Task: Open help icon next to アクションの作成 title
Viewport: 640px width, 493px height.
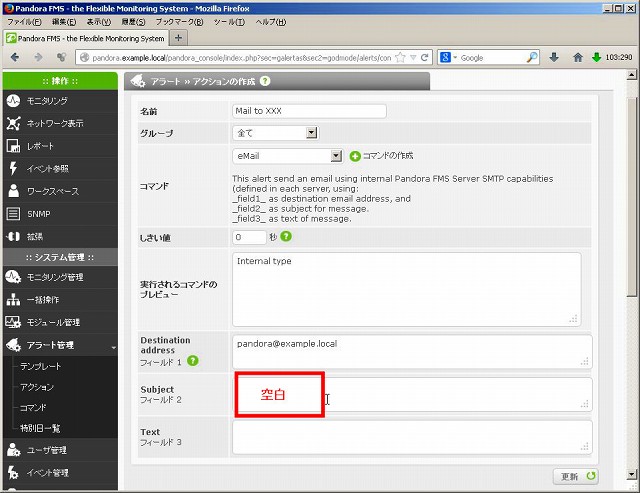Action: 265,81
